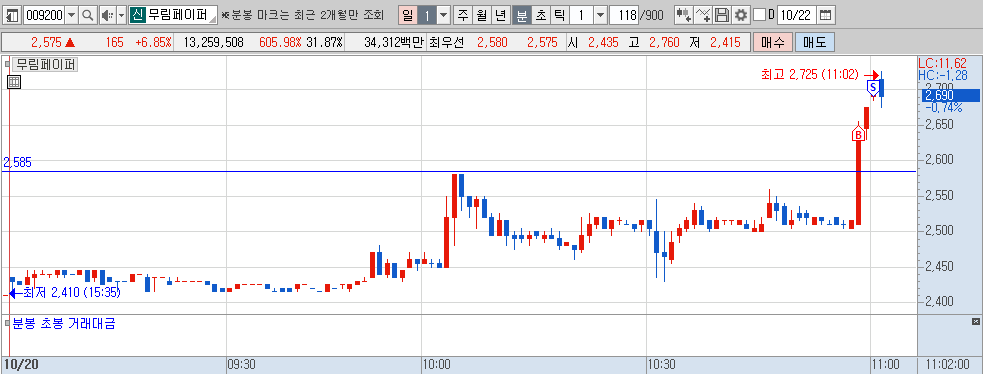This screenshot has width=983, height=374.
Task: Open the dropdown arrow next to the speaker
Action: tap(121, 15)
